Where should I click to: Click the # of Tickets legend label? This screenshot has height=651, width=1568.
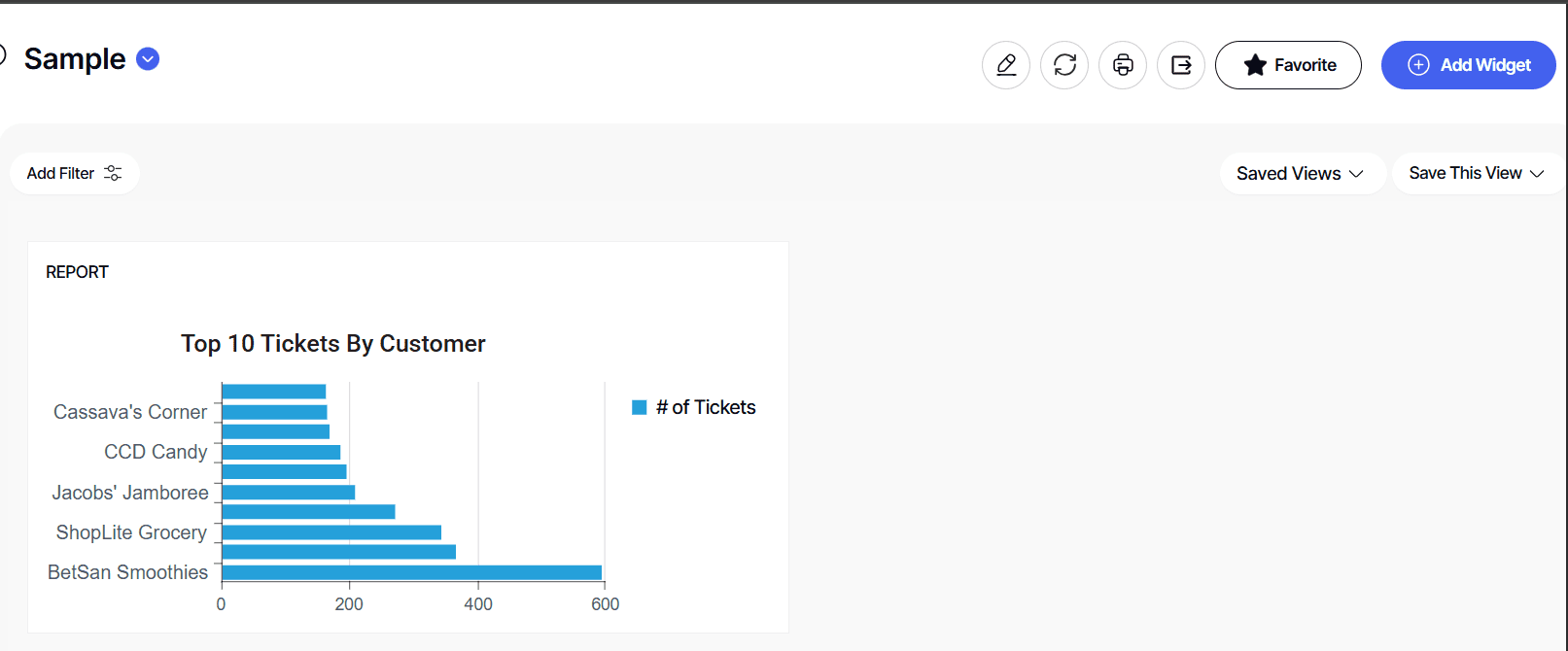pyautogui.click(x=706, y=407)
